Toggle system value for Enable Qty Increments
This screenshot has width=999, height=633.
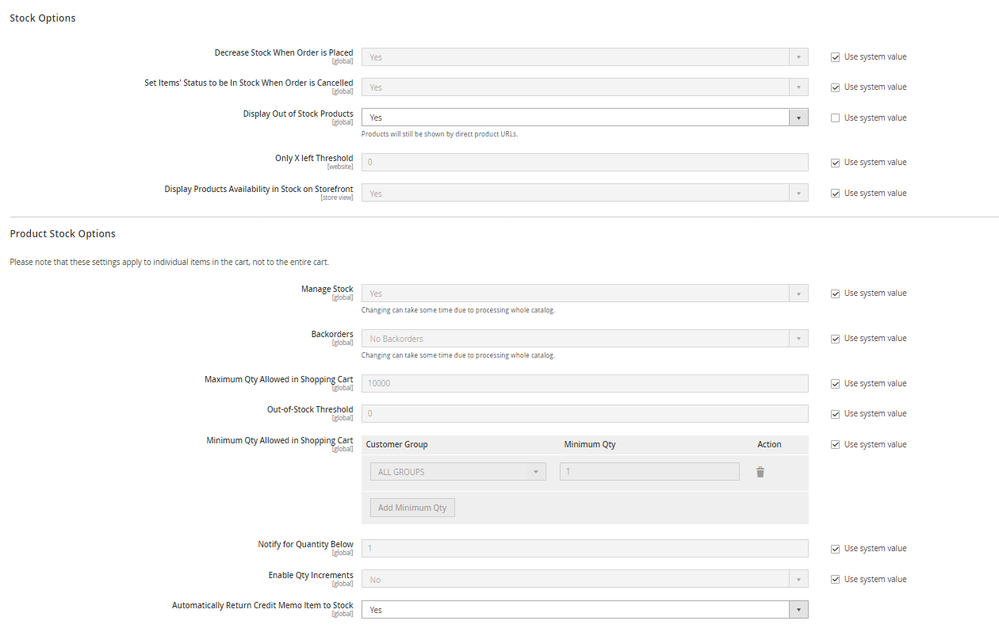coord(835,579)
